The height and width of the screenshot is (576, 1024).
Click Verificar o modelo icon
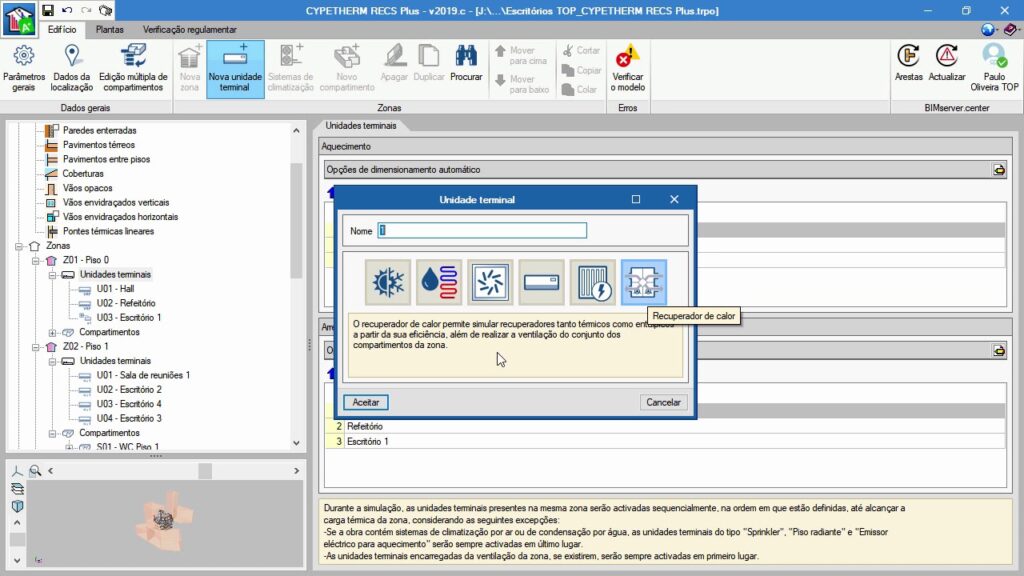[628, 68]
